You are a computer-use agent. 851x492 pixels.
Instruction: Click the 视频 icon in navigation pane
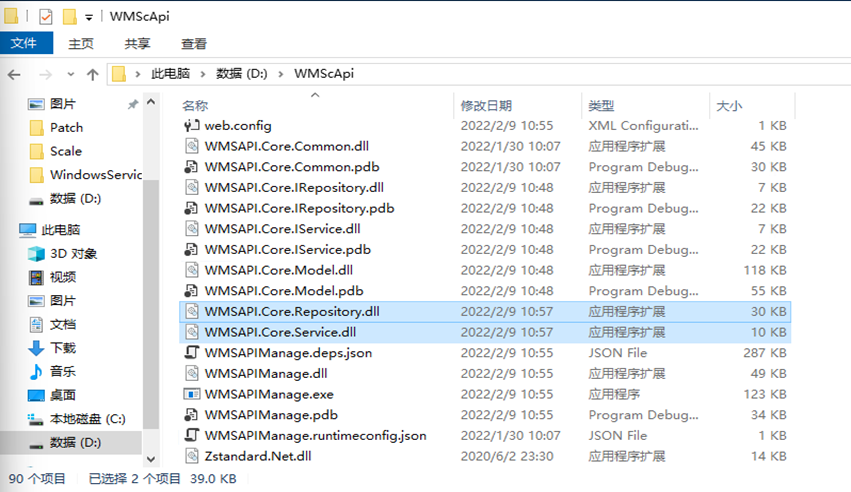[36, 277]
